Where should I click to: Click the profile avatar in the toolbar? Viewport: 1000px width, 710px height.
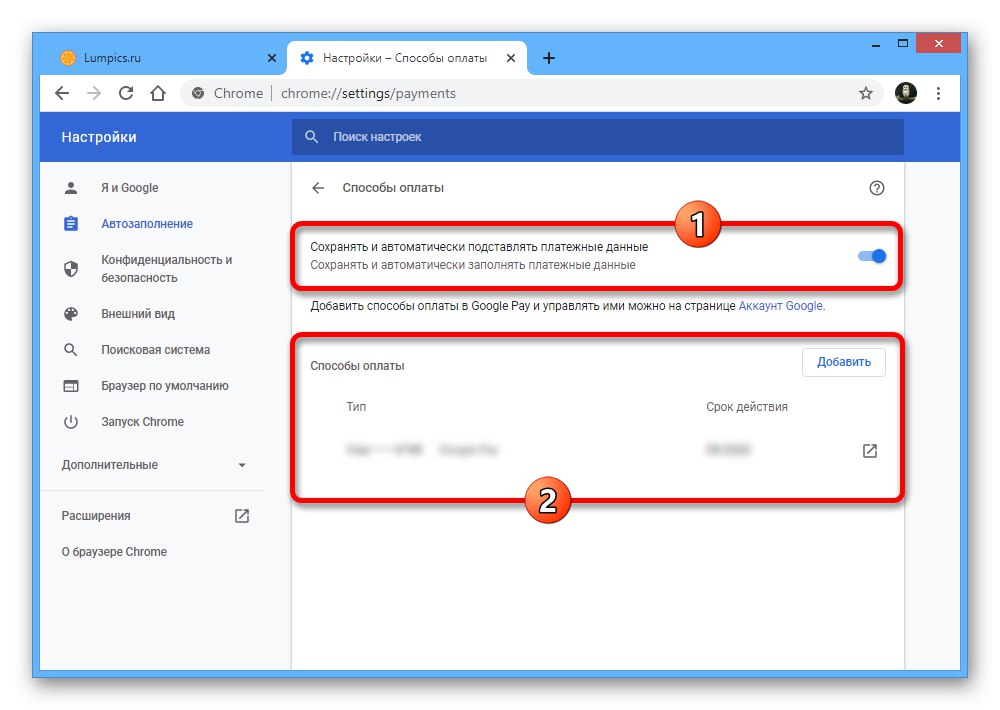point(906,92)
